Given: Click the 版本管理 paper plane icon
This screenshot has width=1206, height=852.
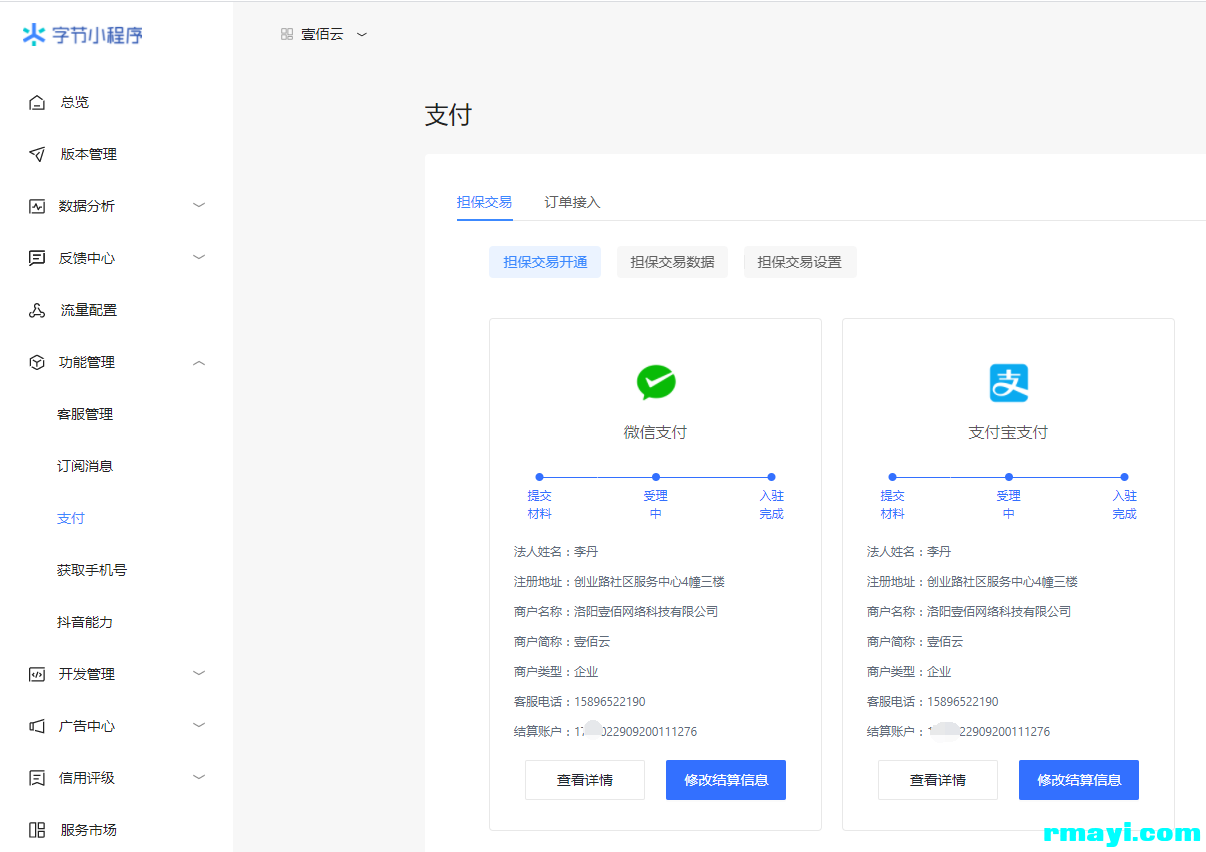Looking at the screenshot, I should [x=37, y=154].
